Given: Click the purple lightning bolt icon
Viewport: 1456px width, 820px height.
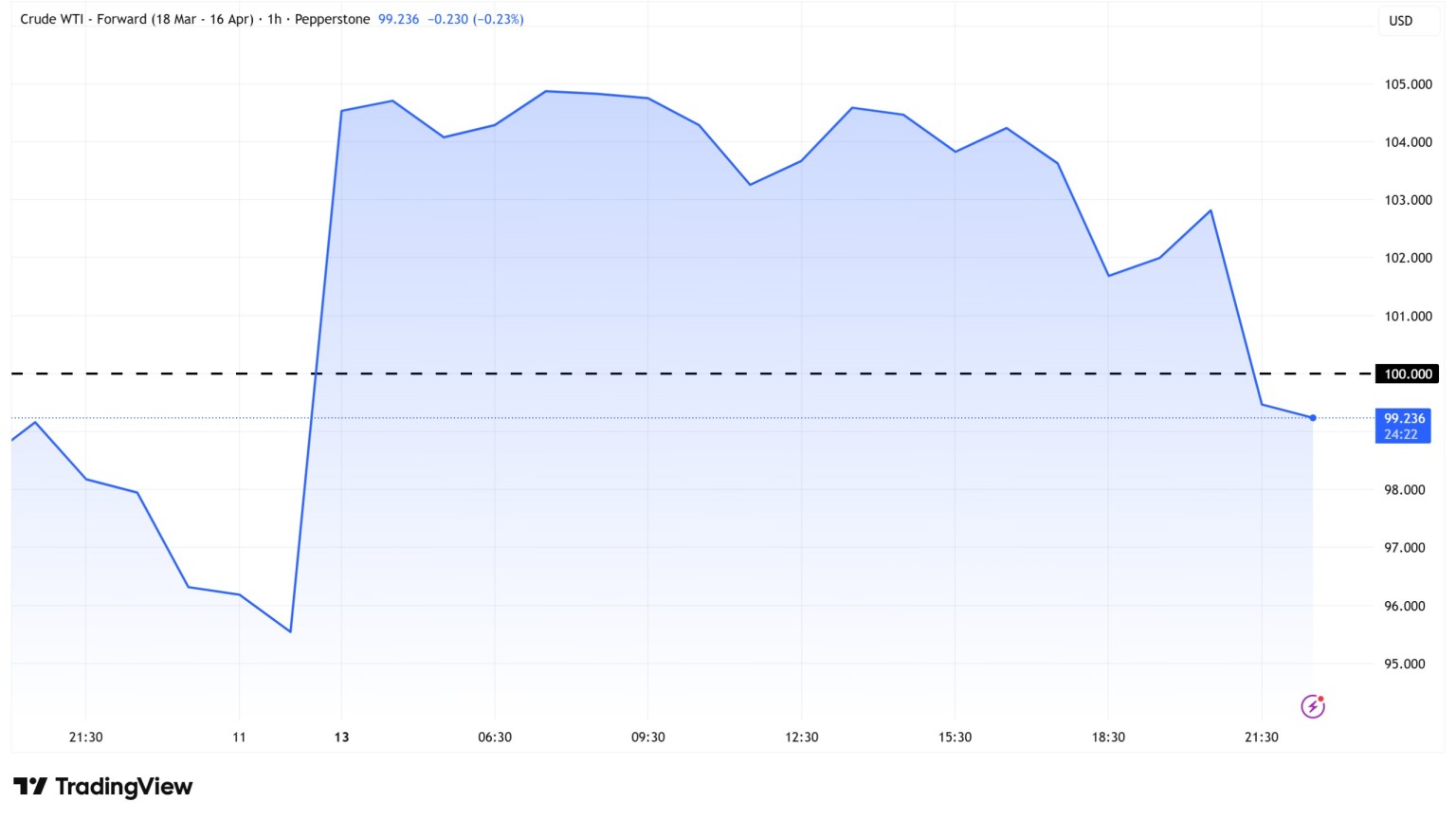Looking at the screenshot, I should pos(1312,706).
